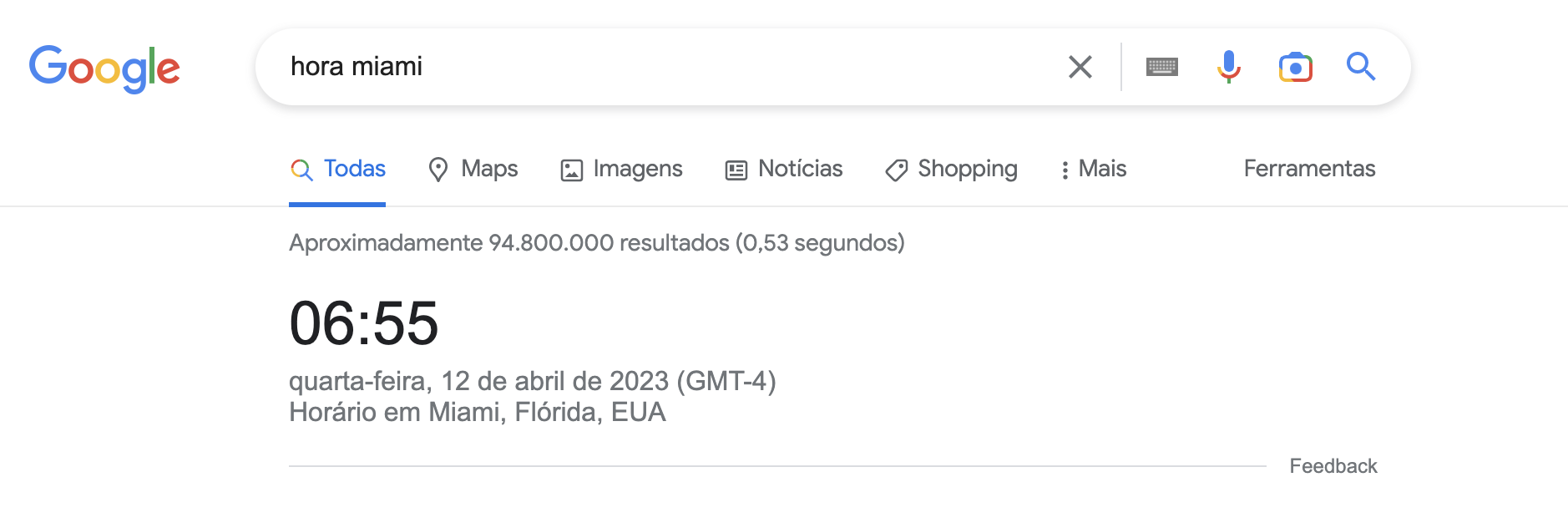Open the on-screen keyboard input icon

tap(1163, 67)
